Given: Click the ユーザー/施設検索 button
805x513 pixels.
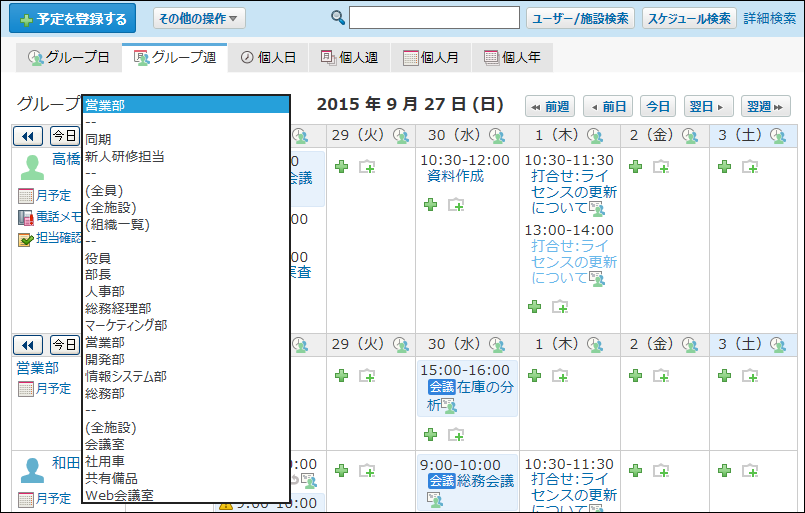Looking at the screenshot, I should pyautogui.click(x=580, y=18).
